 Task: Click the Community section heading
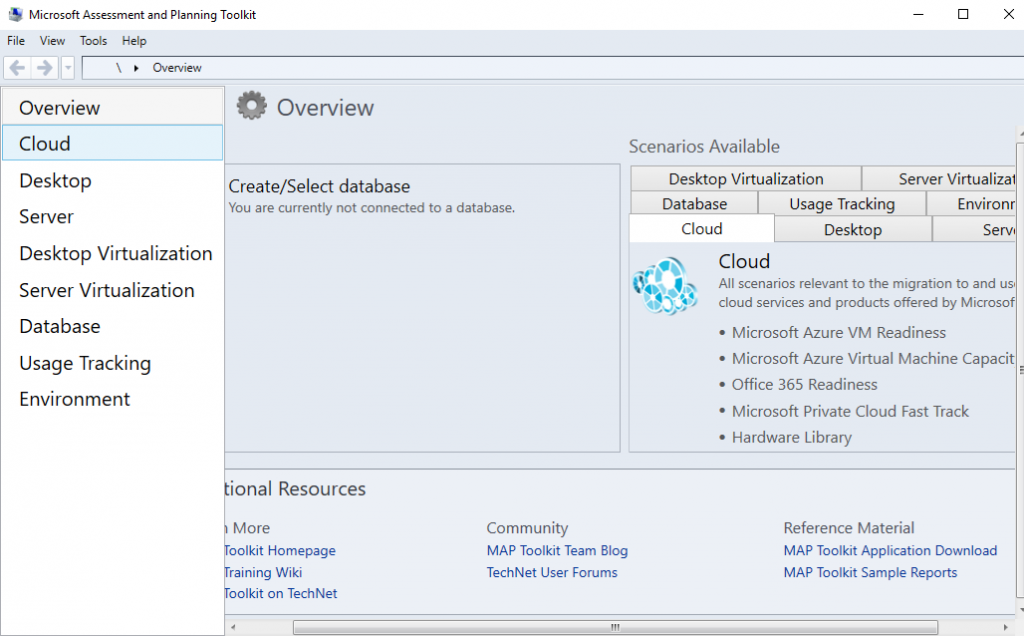coord(527,528)
